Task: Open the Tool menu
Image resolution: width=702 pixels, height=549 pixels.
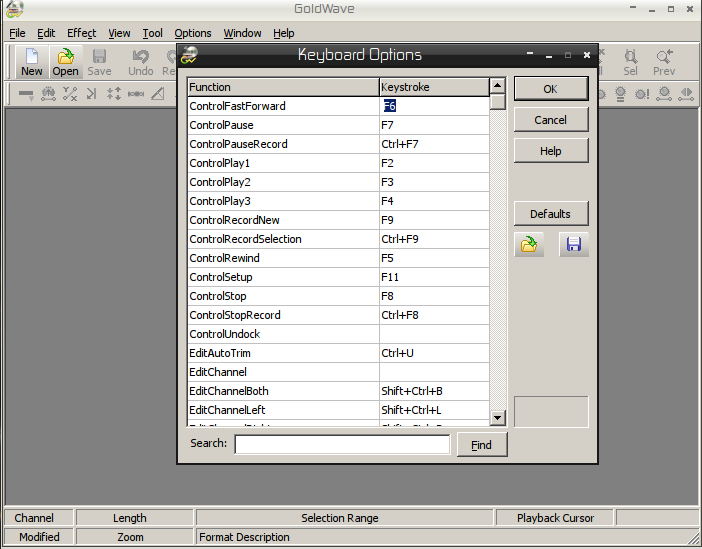Action: [152, 33]
